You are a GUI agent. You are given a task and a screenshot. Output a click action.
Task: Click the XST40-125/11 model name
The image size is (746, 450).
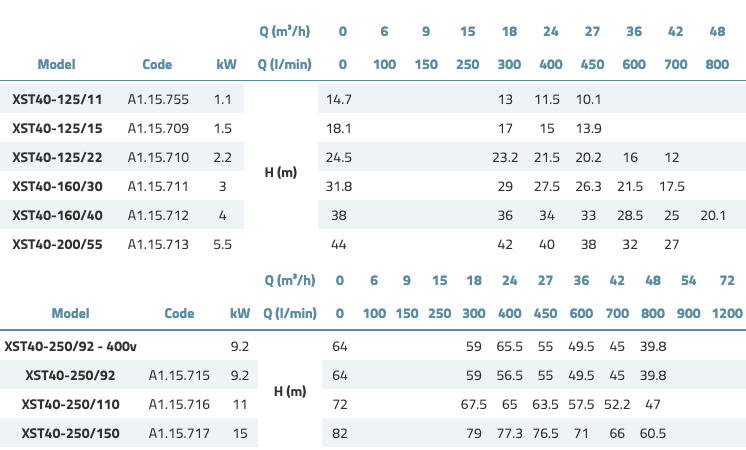point(56,100)
